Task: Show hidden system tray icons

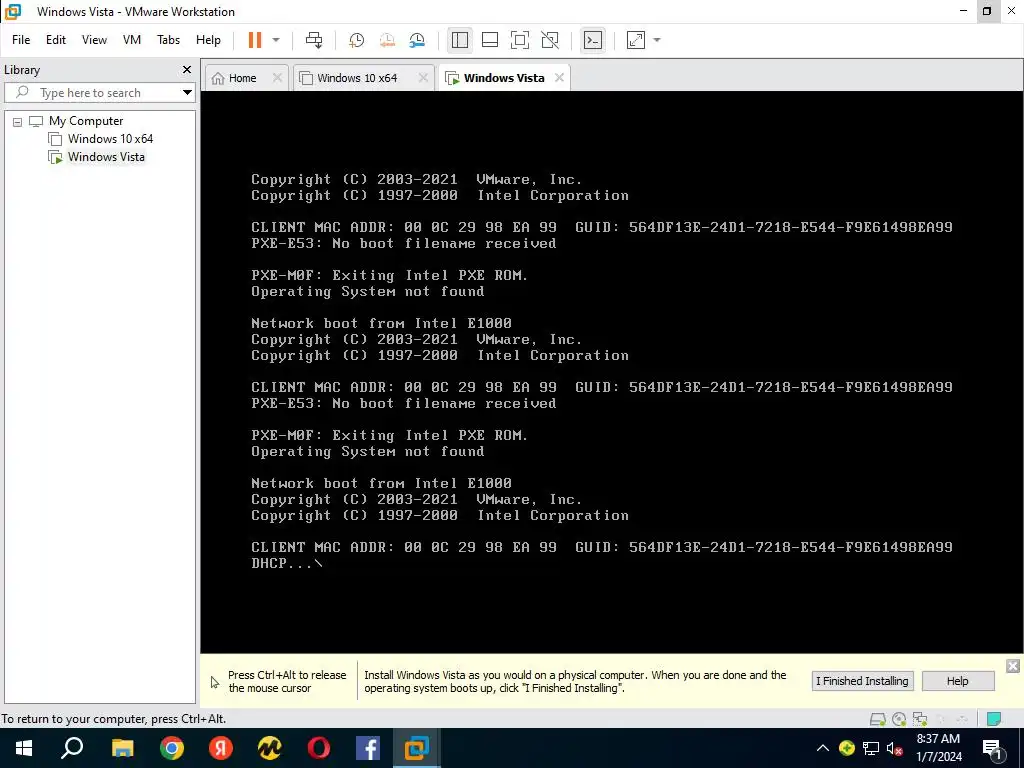Action: [823, 748]
